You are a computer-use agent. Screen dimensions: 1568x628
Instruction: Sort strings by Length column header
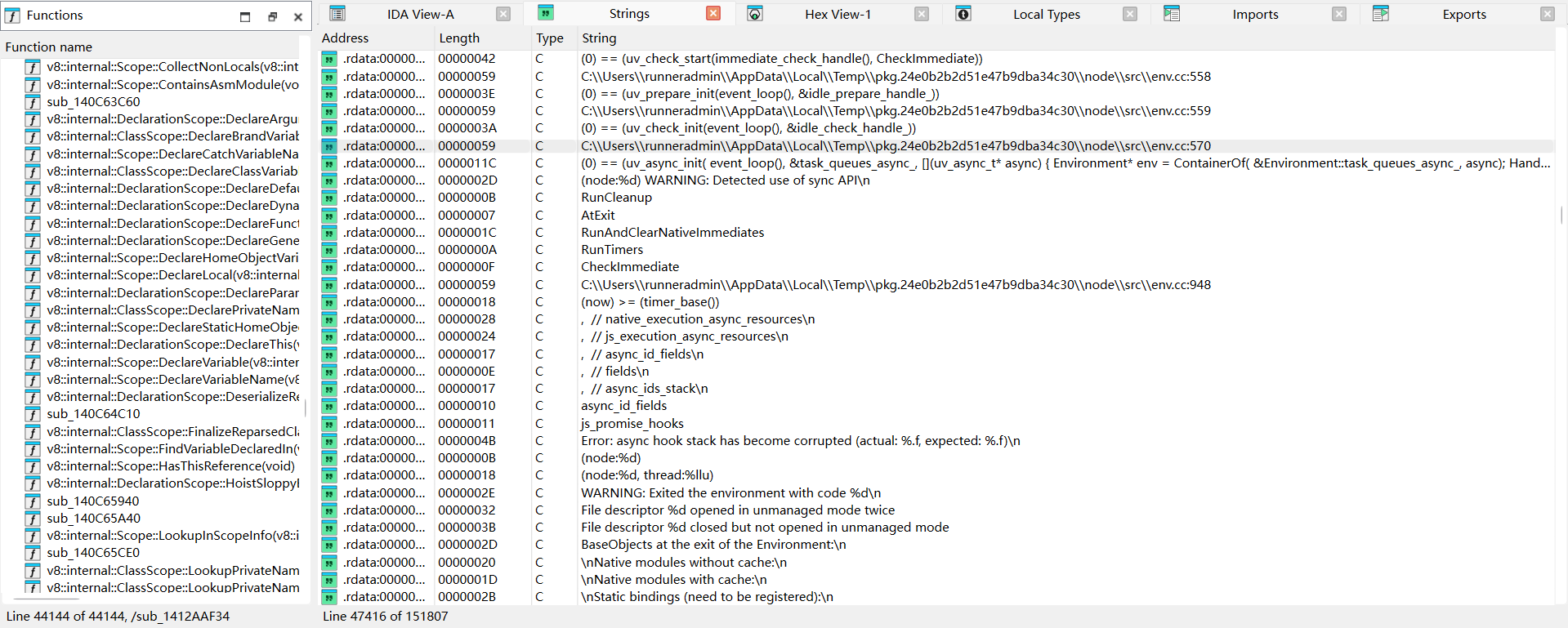[459, 38]
